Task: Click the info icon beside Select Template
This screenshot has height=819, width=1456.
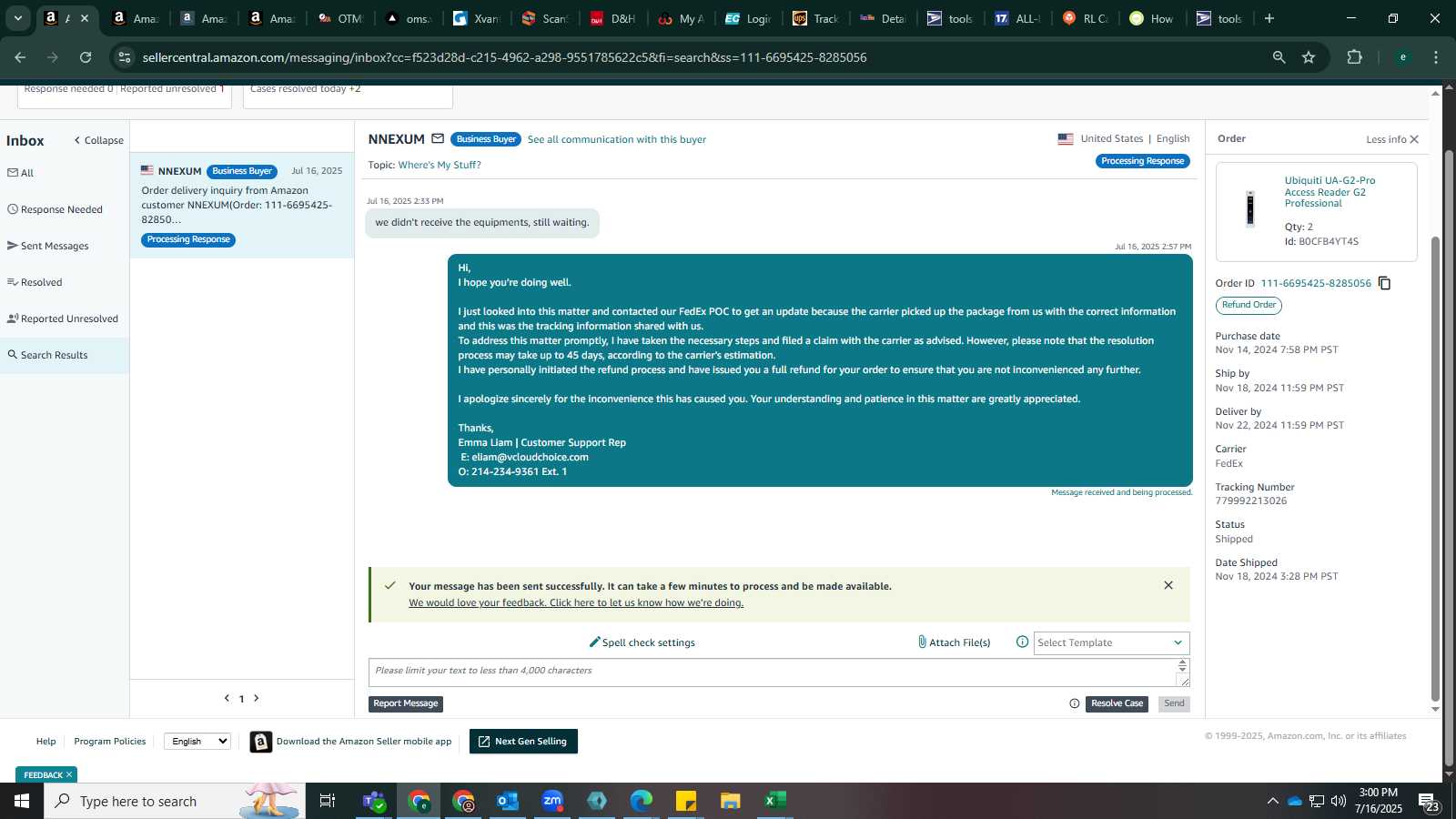Action: [x=1022, y=642]
